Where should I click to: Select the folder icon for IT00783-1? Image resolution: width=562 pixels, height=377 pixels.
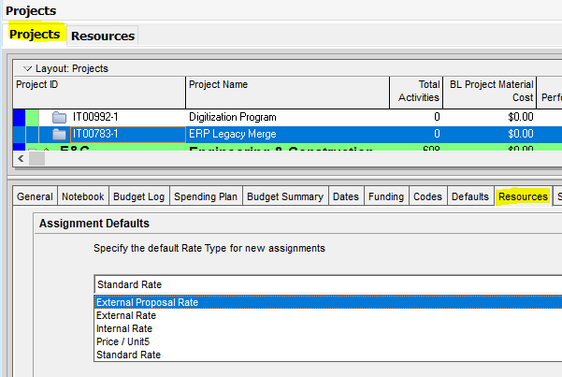tap(59, 134)
